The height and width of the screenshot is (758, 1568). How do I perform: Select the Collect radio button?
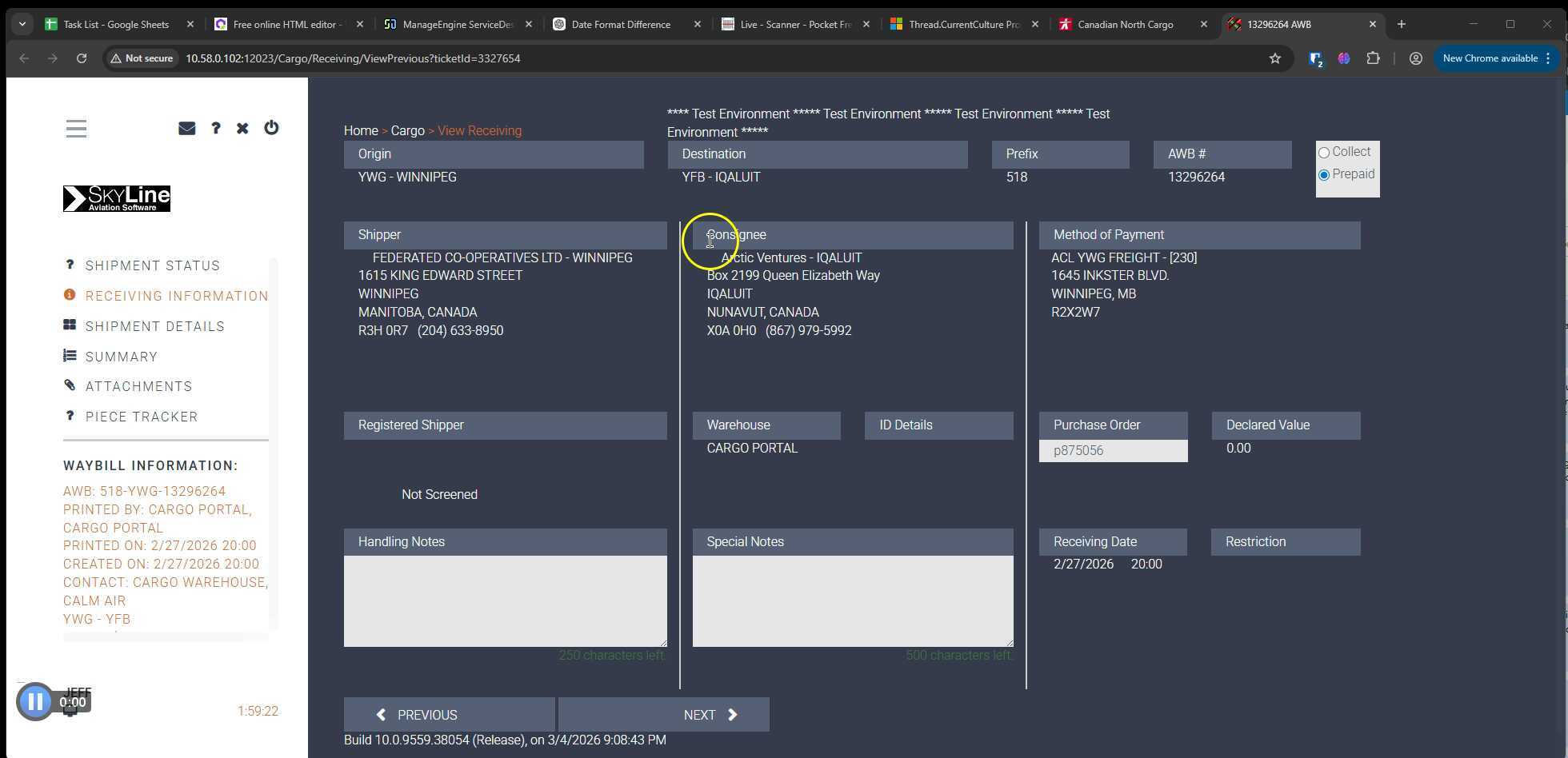tap(1324, 153)
